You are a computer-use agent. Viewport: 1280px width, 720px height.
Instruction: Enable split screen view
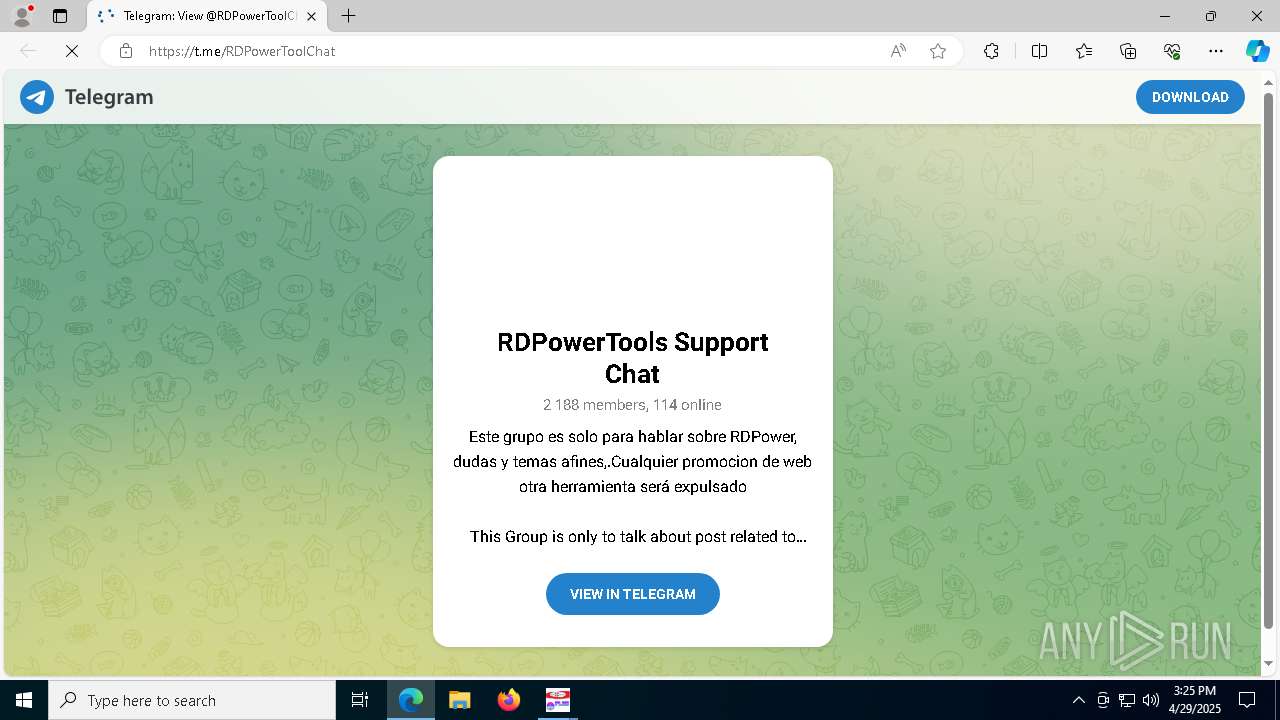pyautogui.click(x=1039, y=51)
